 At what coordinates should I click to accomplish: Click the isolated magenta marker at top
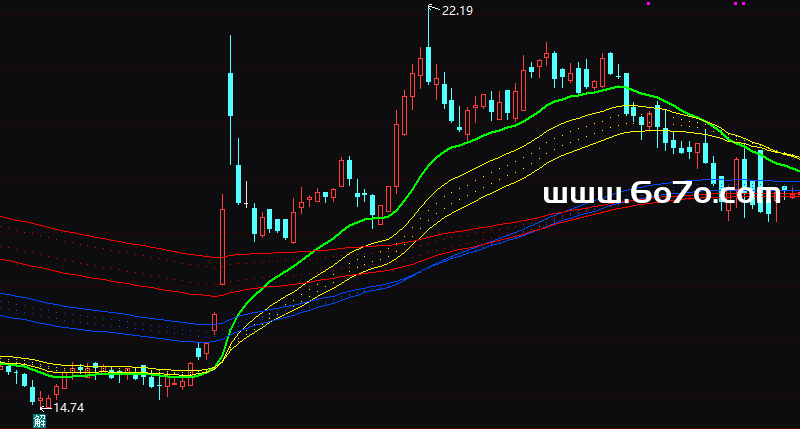[648, 4]
